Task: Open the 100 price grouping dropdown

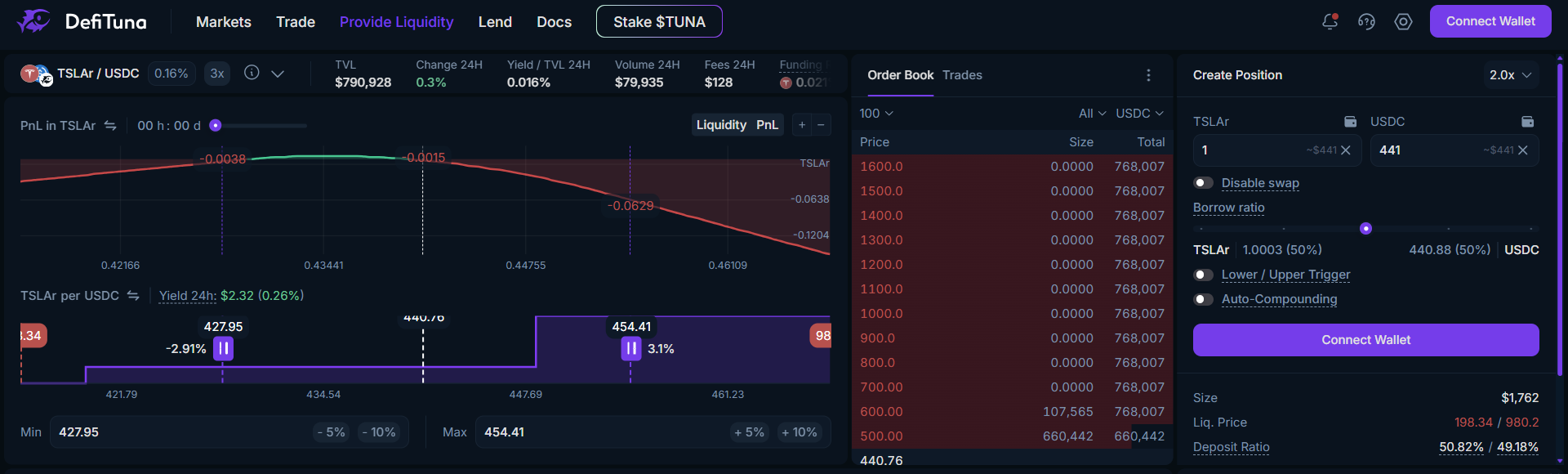Action: [876, 114]
